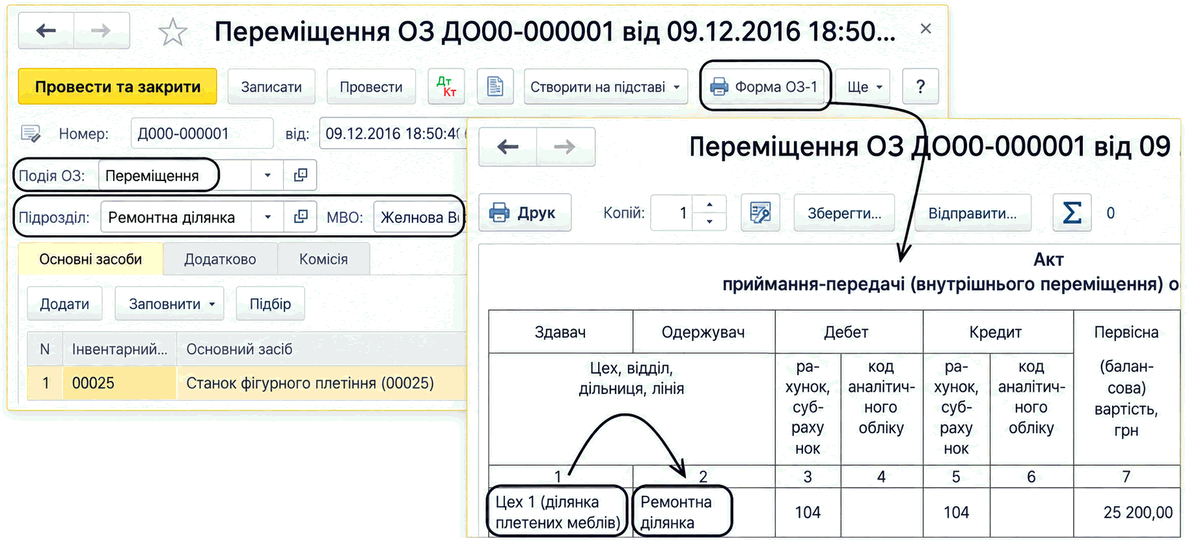Open the Подія ОЗ item form icon
1187x554 pixels.
click(x=301, y=176)
